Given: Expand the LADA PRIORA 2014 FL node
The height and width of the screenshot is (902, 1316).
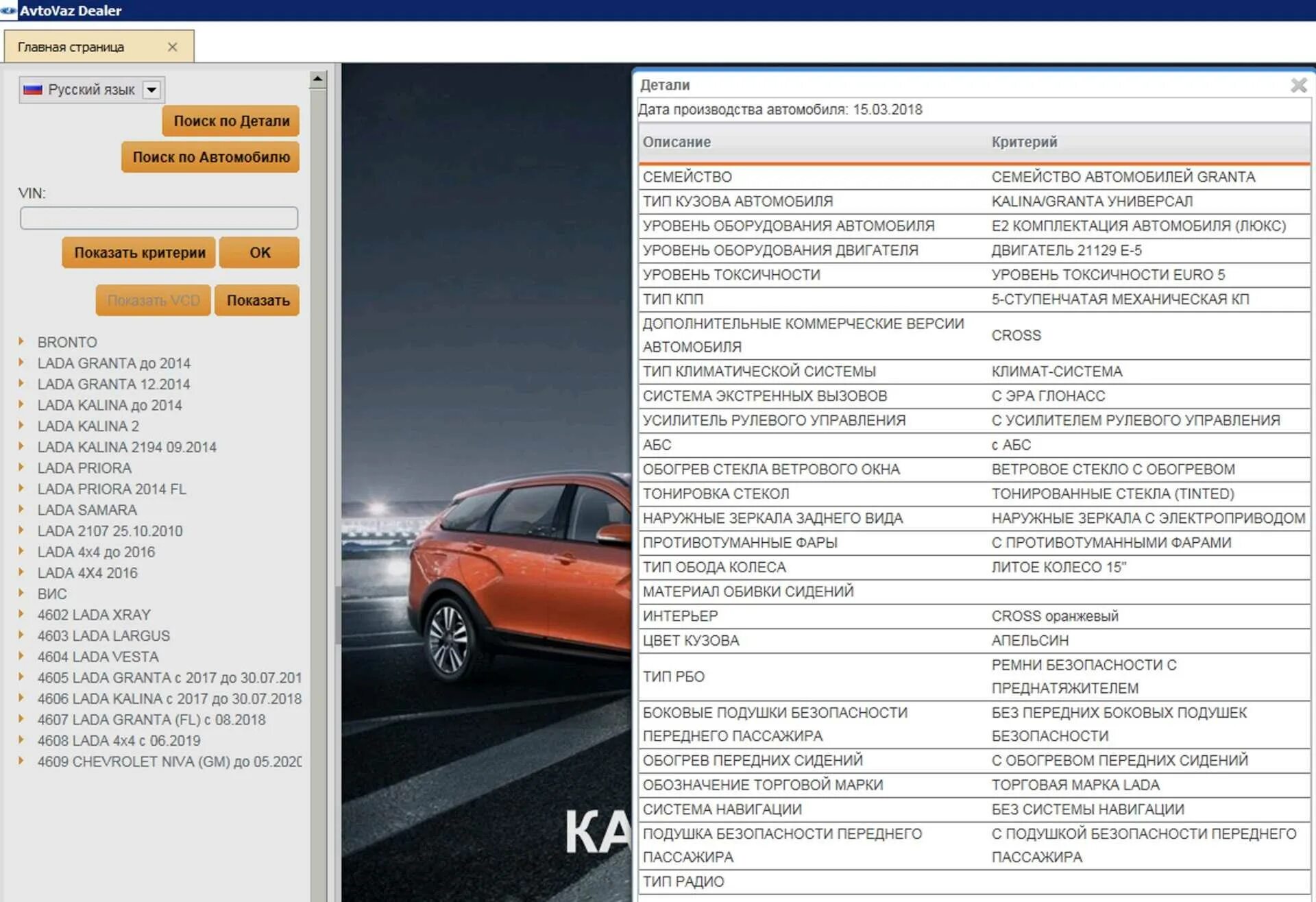Looking at the screenshot, I should click(21, 488).
